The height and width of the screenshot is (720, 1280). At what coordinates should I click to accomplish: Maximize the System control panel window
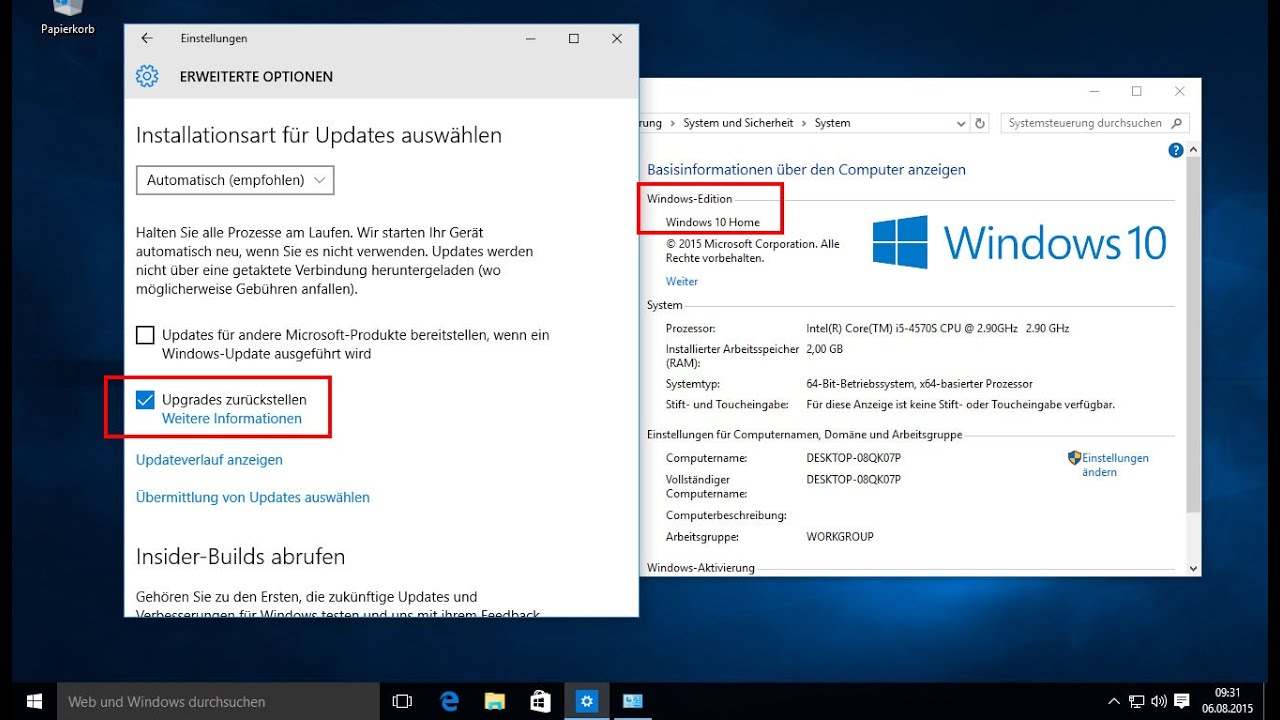pyautogui.click(x=1136, y=91)
